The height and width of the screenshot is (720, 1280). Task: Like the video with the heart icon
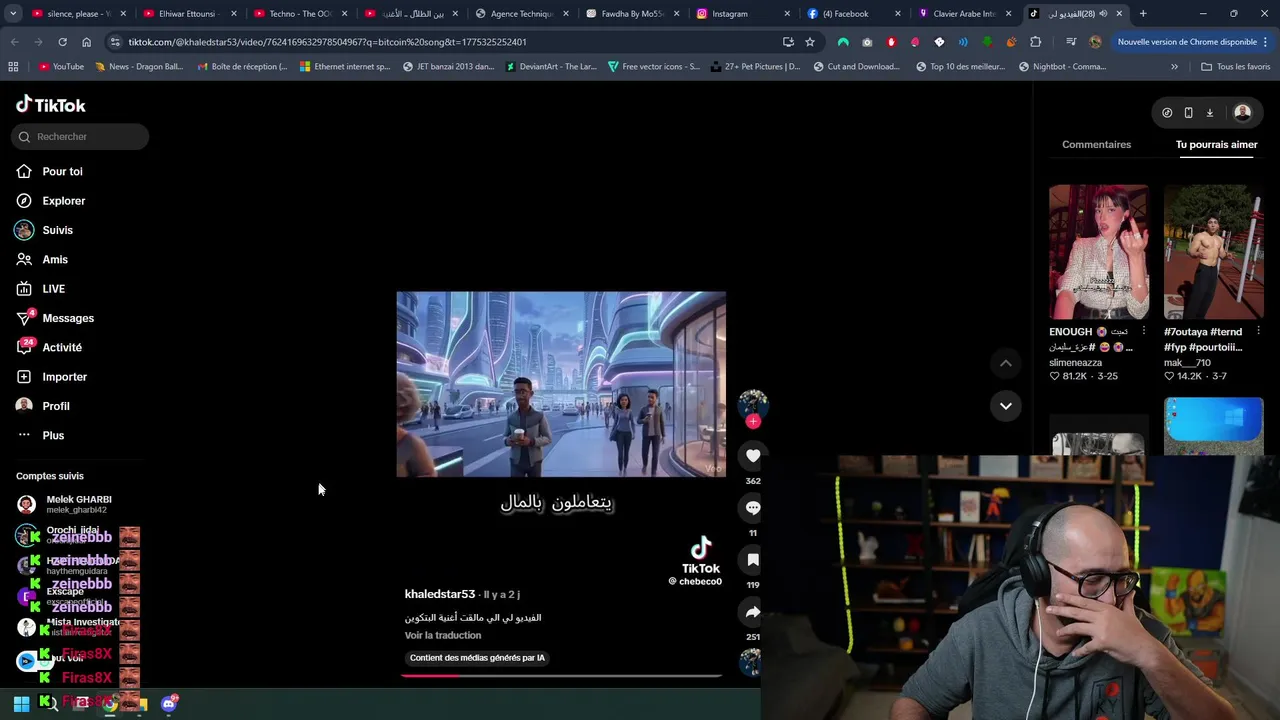click(x=753, y=456)
